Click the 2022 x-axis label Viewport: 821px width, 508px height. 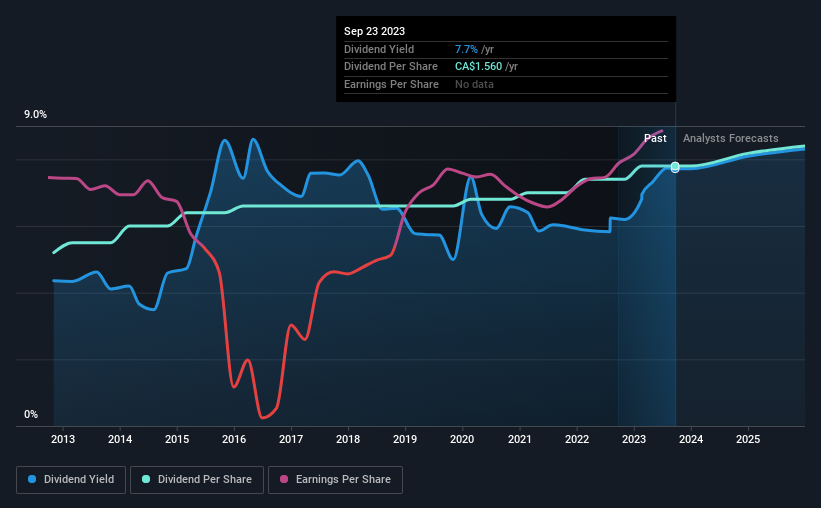tap(576, 439)
